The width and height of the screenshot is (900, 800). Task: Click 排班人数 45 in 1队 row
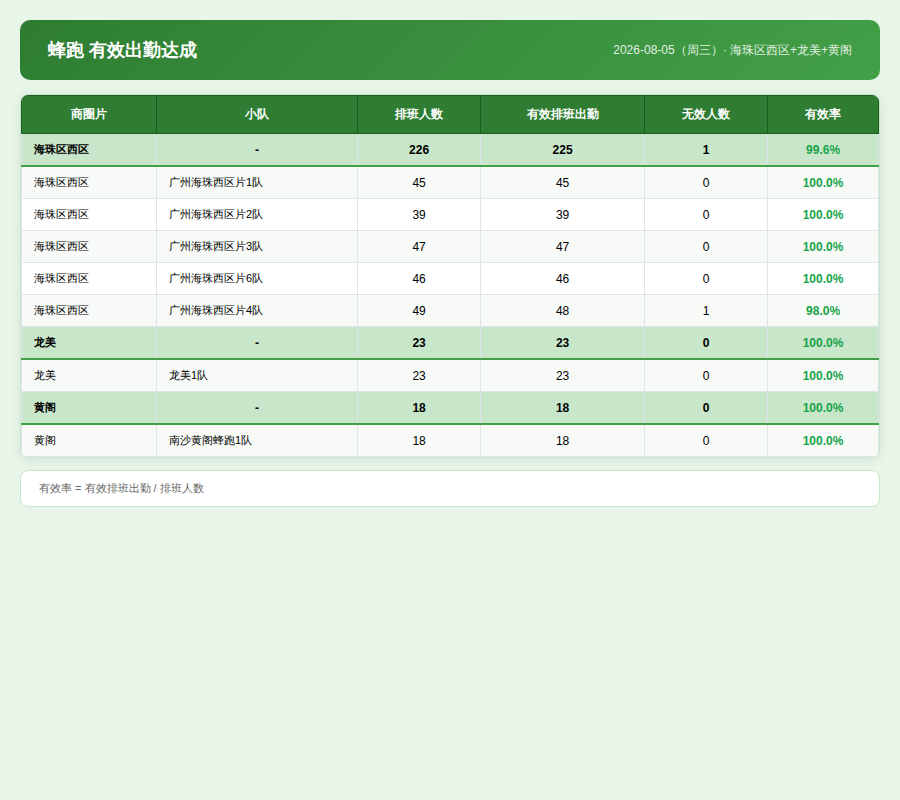419,182
